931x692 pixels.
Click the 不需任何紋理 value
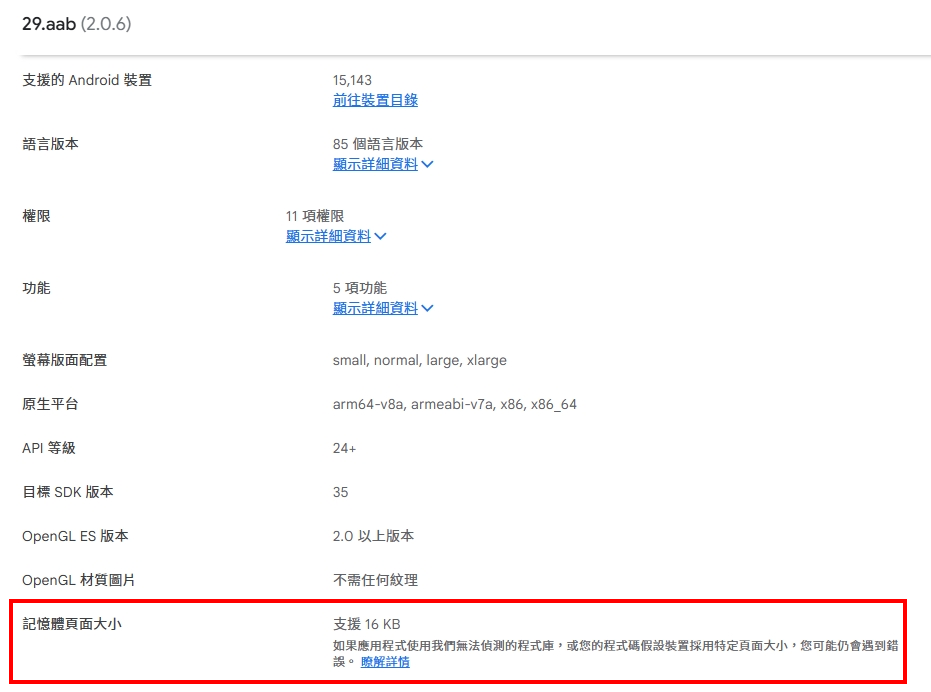375,580
